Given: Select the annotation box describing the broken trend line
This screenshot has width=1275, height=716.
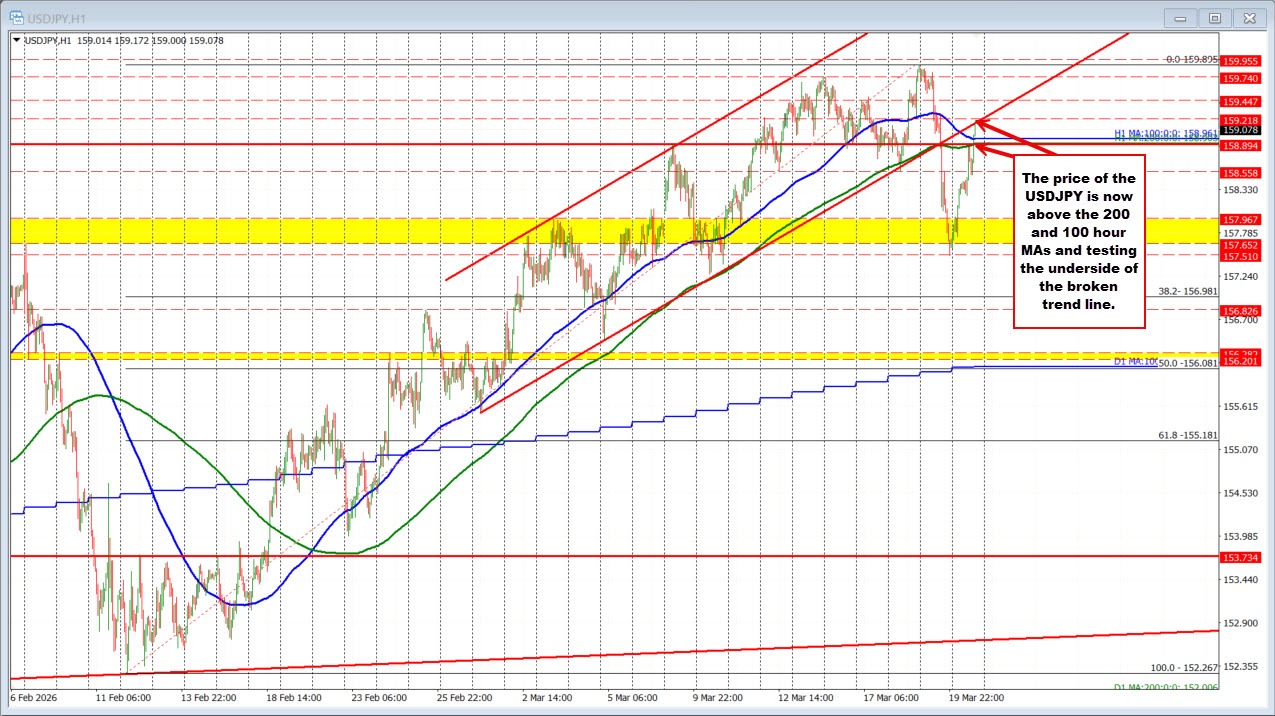Looking at the screenshot, I should [x=1079, y=243].
